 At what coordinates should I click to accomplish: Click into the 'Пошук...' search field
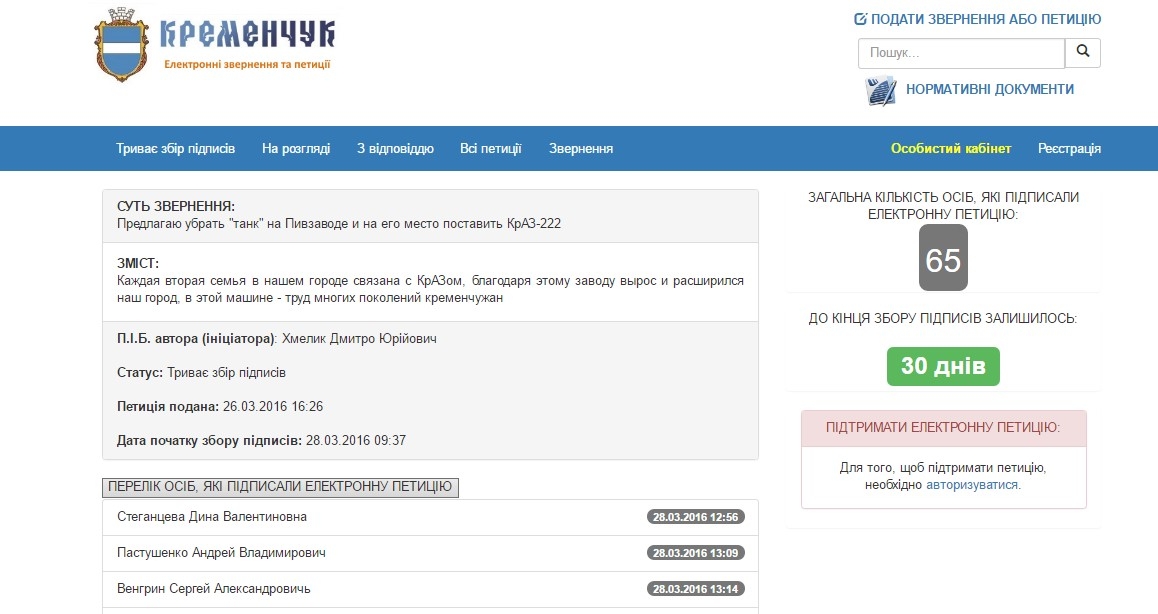pyautogui.click(x=960, y=53)
